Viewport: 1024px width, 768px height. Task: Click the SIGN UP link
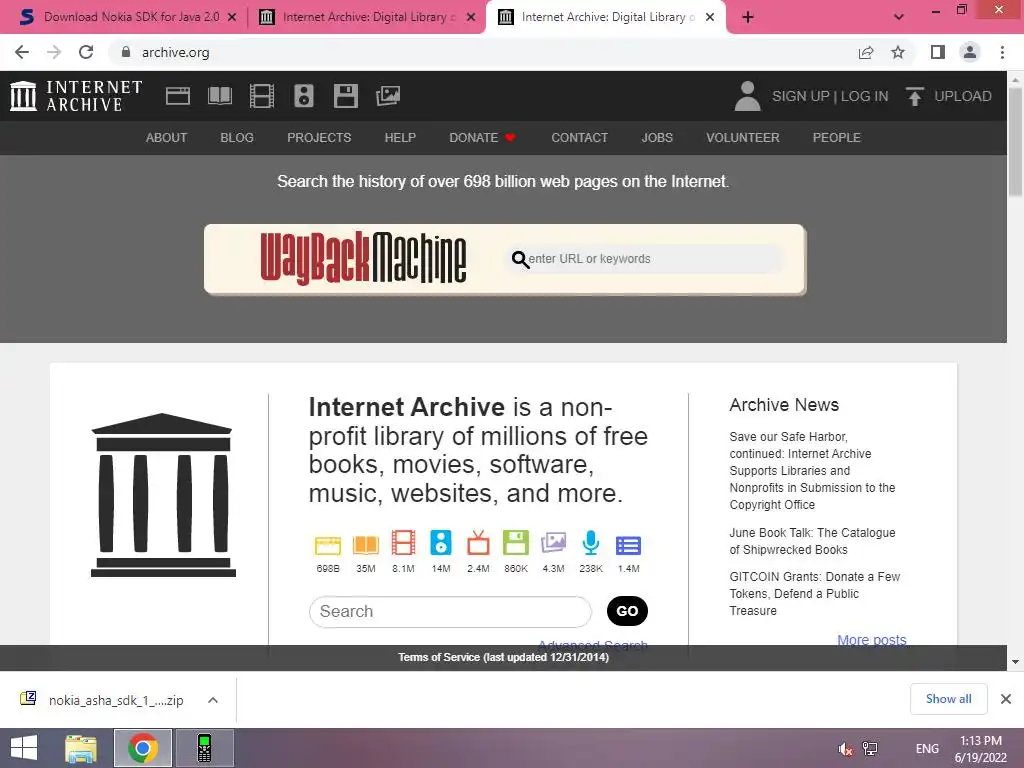coord(801,96)
